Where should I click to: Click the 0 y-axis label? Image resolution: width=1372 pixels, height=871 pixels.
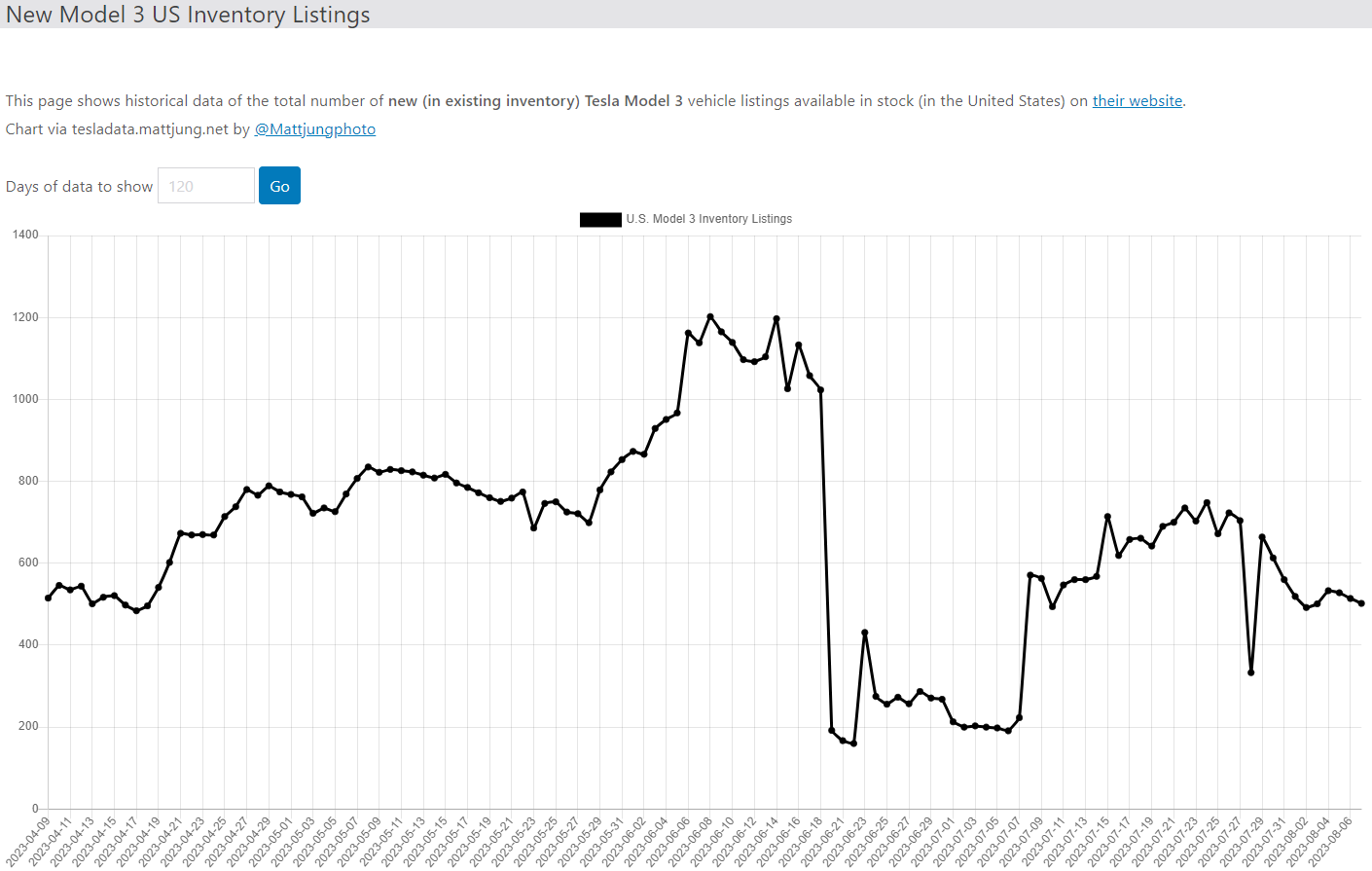coord(36,809)
